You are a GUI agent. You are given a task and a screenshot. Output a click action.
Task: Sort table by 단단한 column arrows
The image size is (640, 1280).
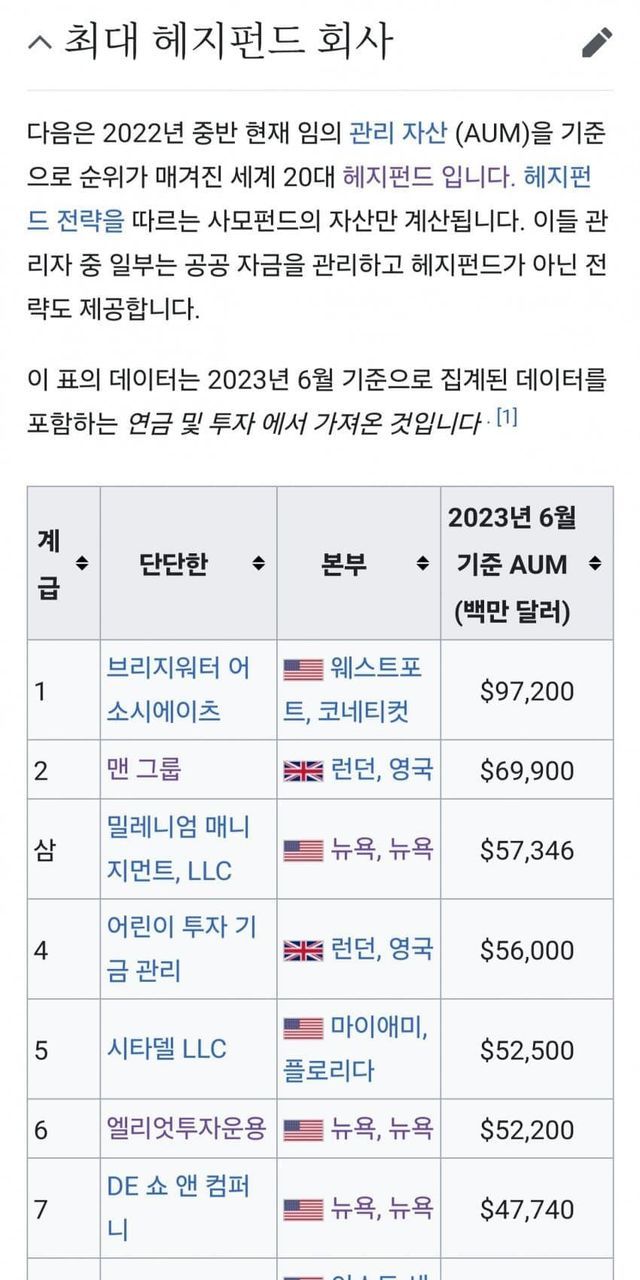258,564
